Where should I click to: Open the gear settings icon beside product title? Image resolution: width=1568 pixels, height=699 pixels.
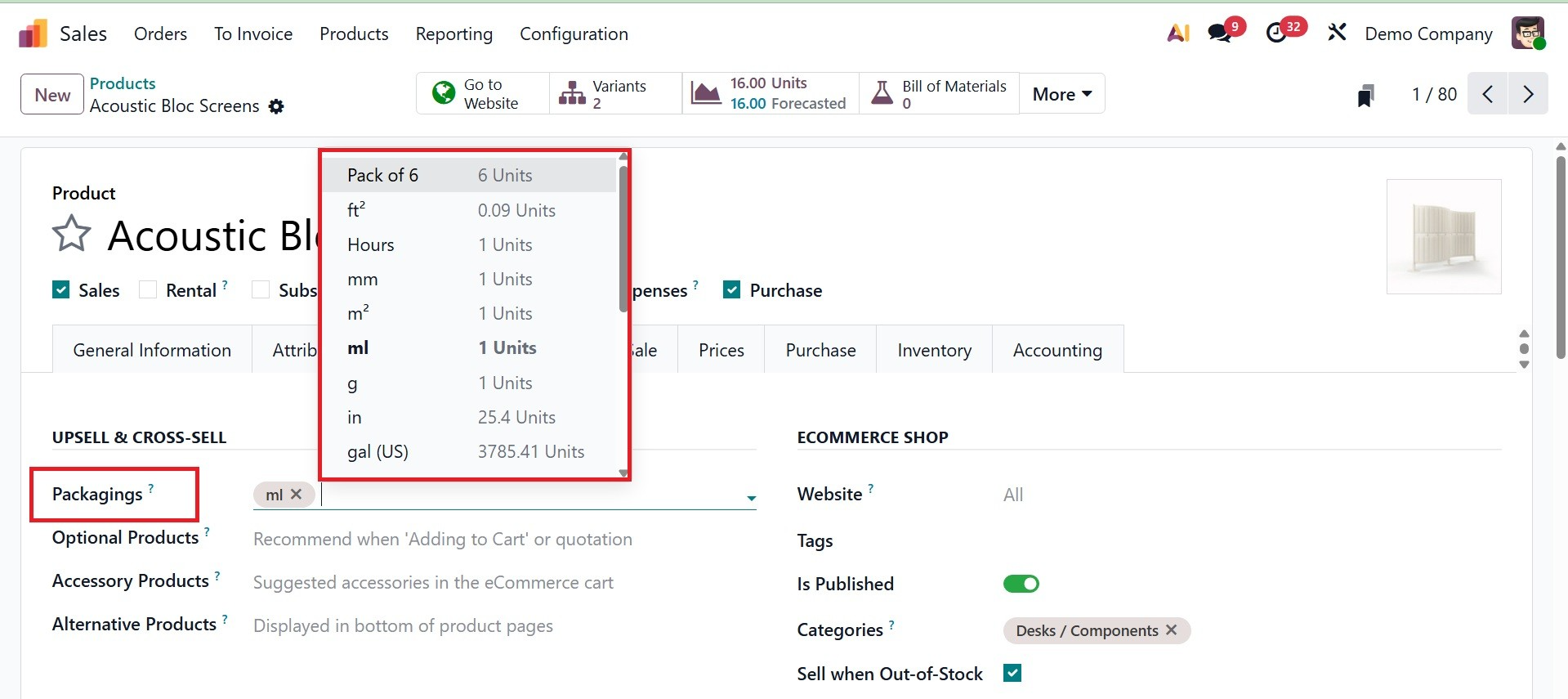tap(277, 106)
